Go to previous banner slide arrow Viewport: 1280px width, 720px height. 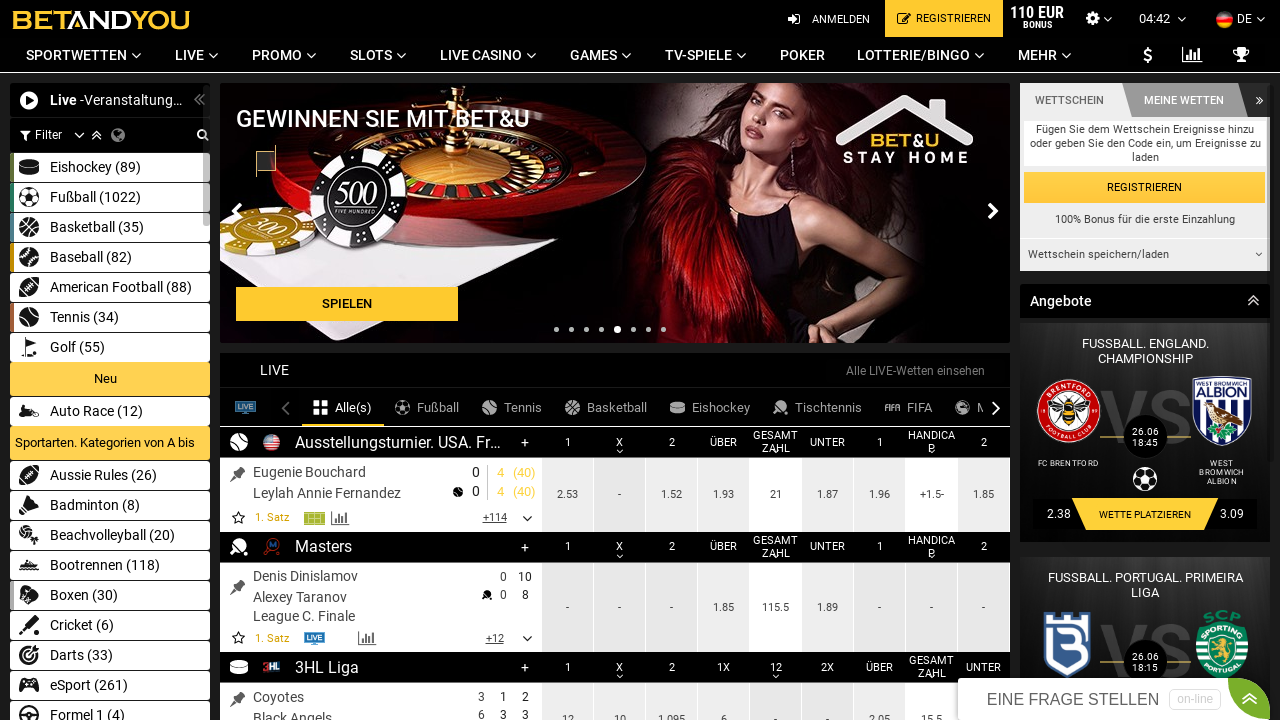pyautogui.click(x=237, y=211)
